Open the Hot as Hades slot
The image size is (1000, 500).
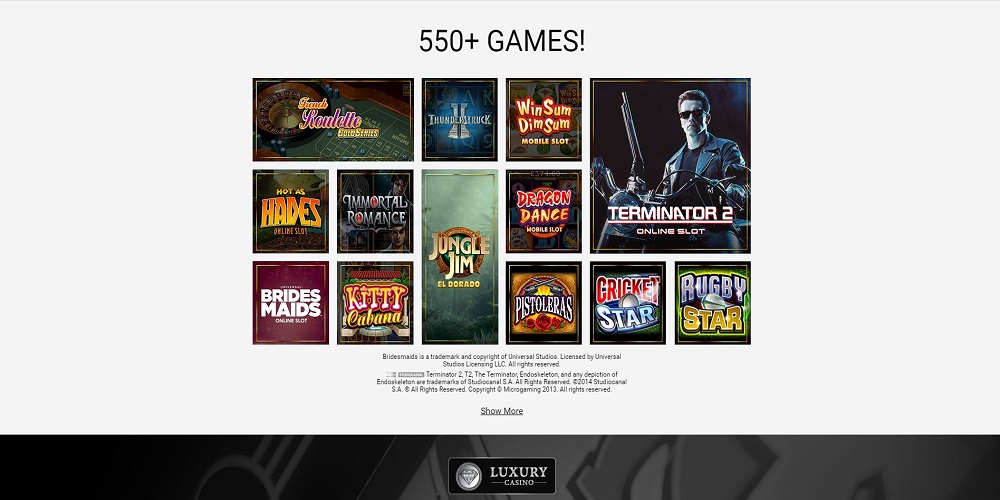click(x=291, y=211)
